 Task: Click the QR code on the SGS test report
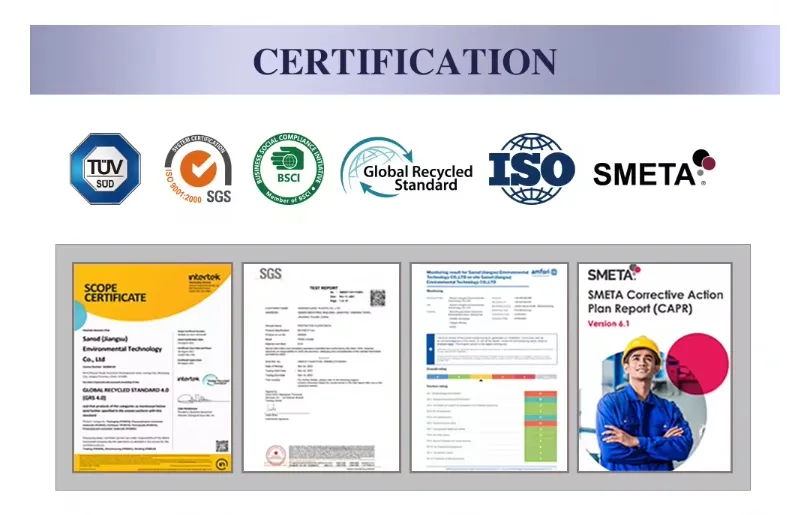click(x=378, y=297)
